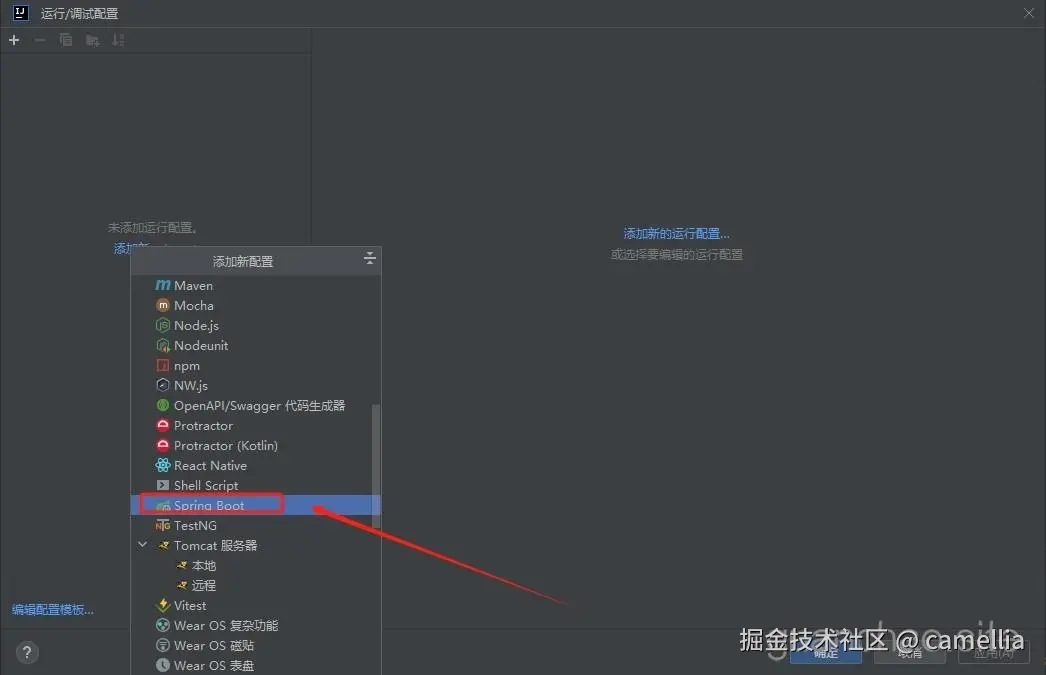Click the 确定 confirm button
The width and height of the screenshot is (1046, 675).
(826, 653)
